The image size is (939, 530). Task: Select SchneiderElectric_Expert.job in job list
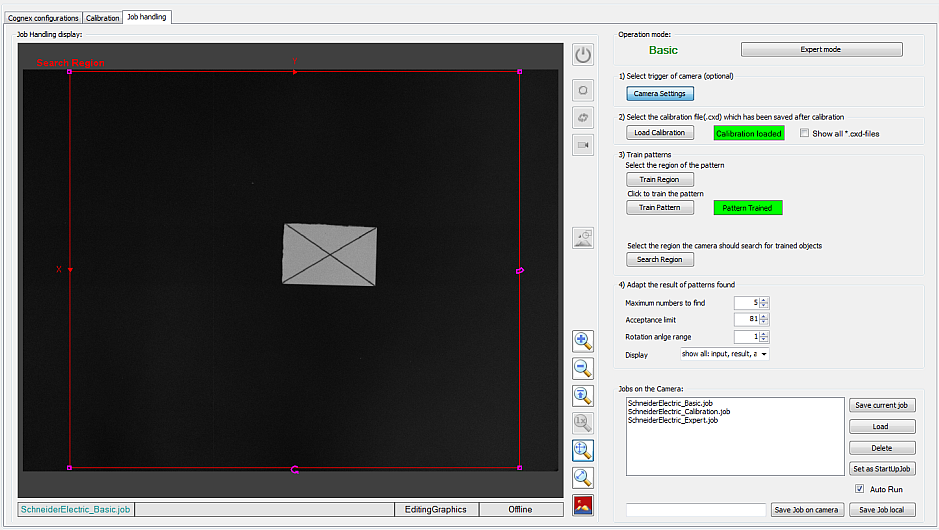pos(672,420)
